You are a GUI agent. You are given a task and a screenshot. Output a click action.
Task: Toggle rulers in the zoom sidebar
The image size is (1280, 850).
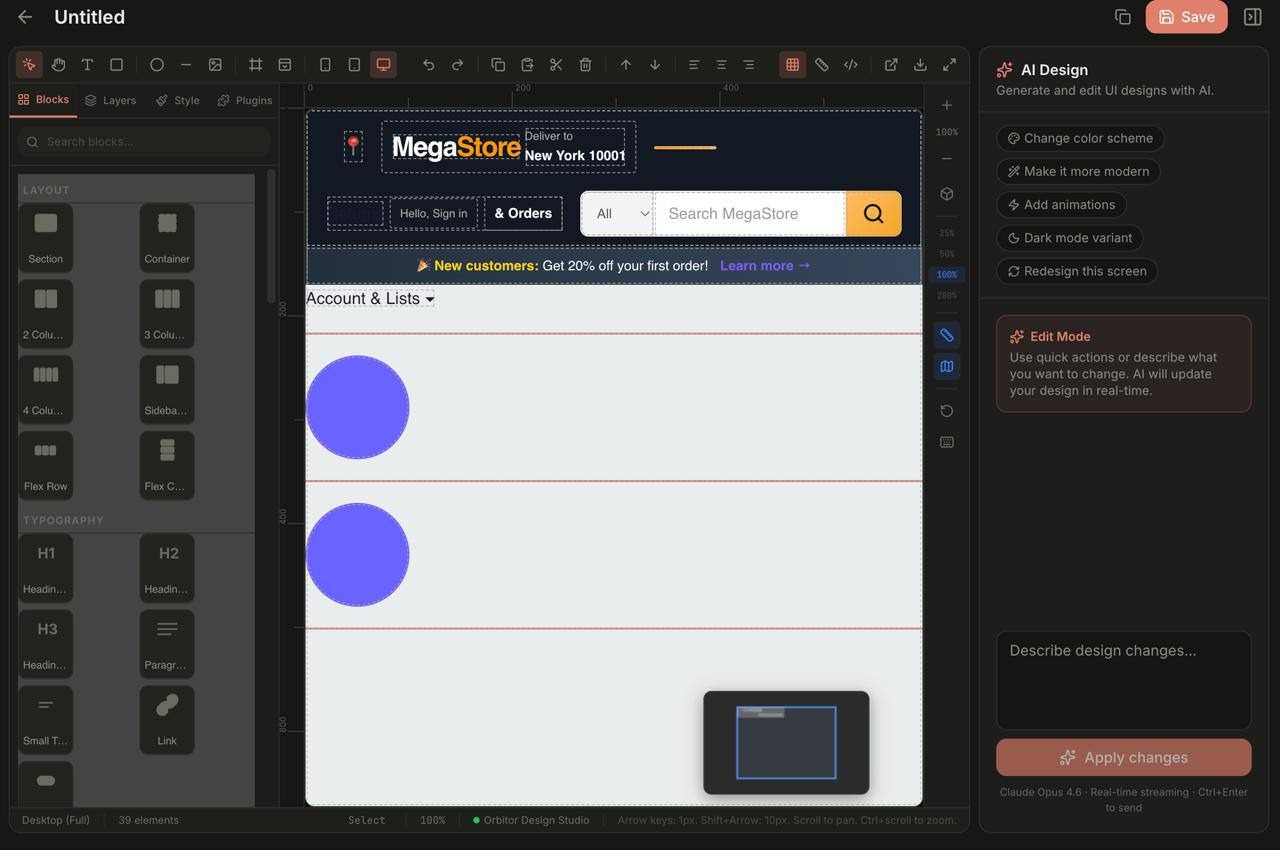tap(946, 335)
